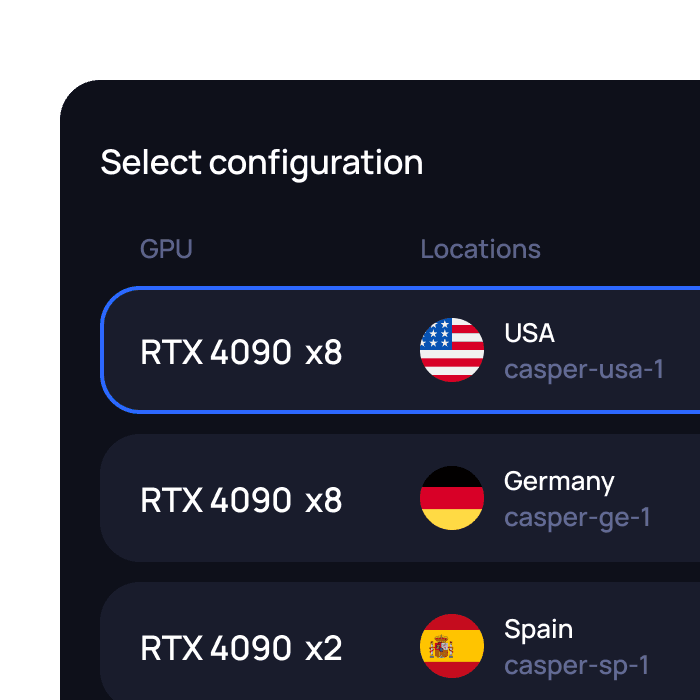Click the x8 GPU count beside USA
The height and width of the screenshot is (700, 700).
pos(324,352)
